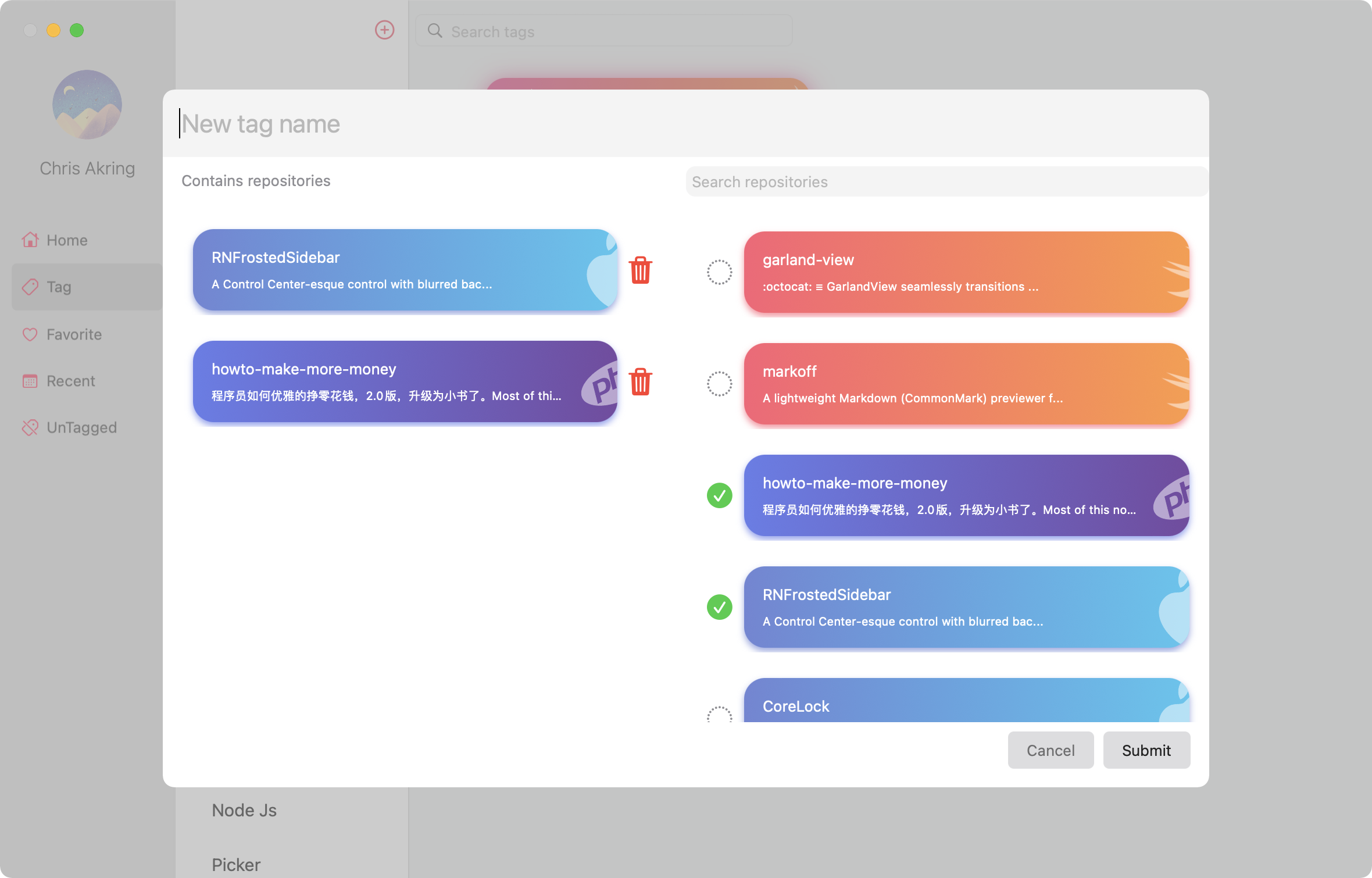Select the markoff repository checkbox
The height and width of the screenshot is (878, 1372).
pos(719,384)
